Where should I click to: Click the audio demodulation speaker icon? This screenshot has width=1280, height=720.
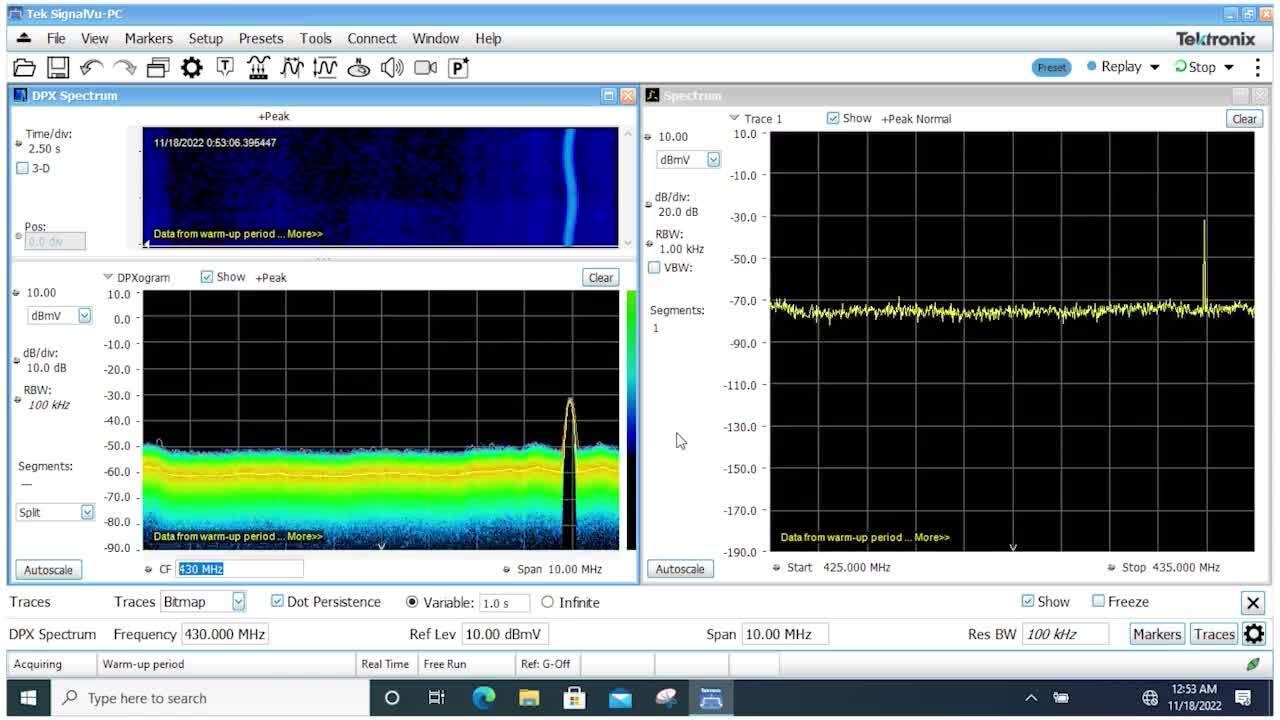click(x=391, y=67)
